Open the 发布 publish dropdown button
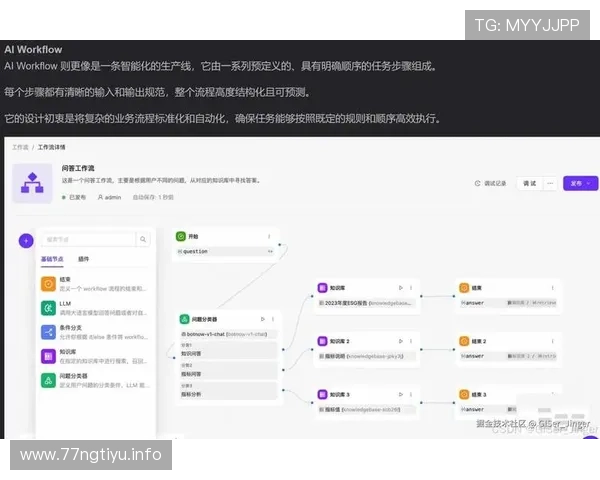 point(580,183)
